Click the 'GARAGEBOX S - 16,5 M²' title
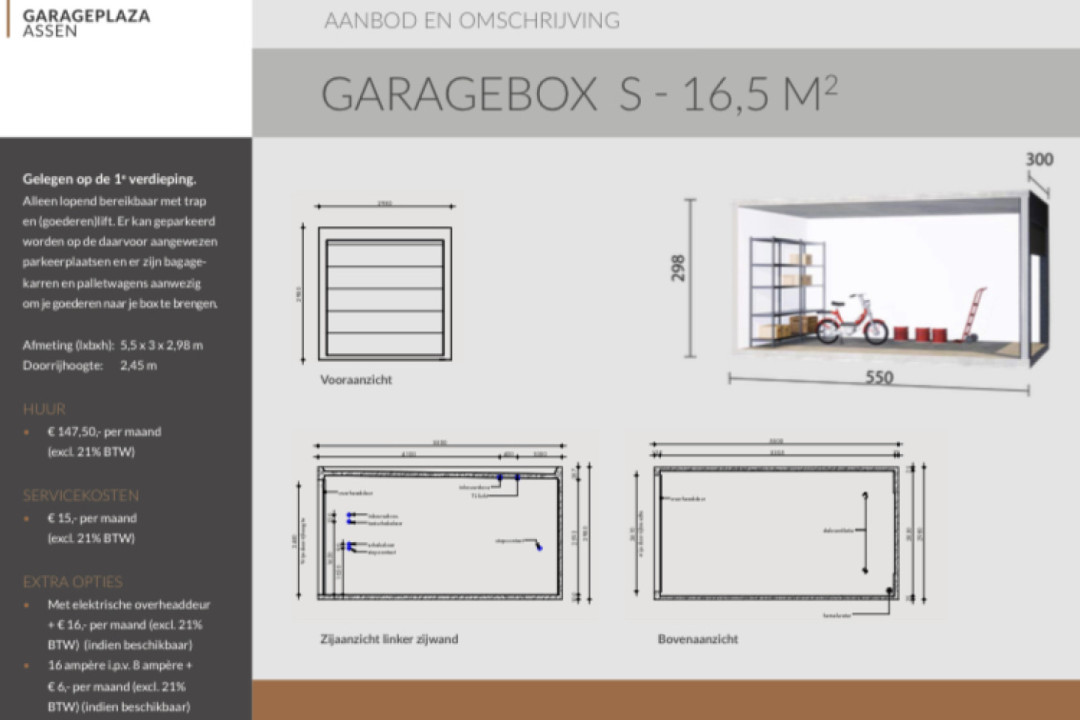Screen dimensions: 1080x720 [x=579, y=93]
